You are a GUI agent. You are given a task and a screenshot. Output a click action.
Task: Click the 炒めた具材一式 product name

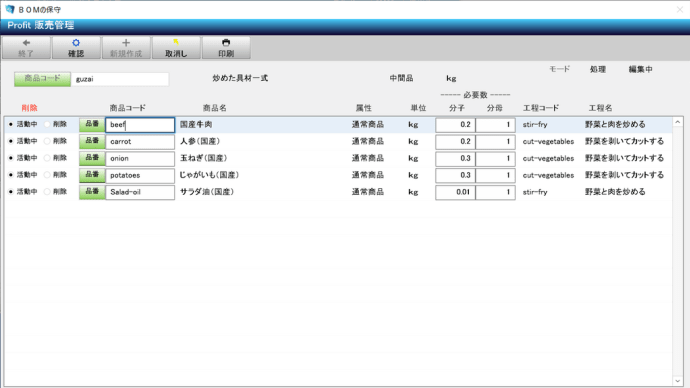click(x=240, y=78)
